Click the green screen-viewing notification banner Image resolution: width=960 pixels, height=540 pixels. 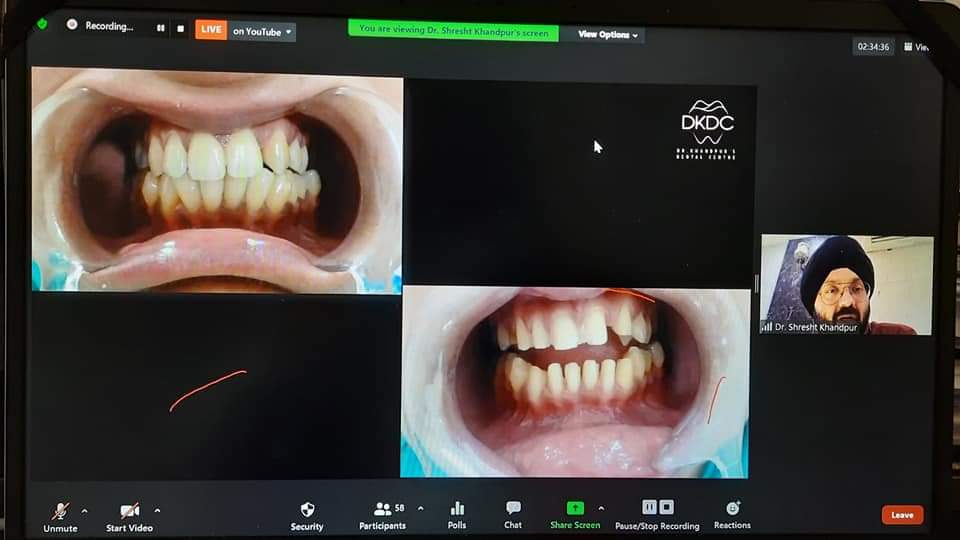pyautogui.click(x=454, y=31)
